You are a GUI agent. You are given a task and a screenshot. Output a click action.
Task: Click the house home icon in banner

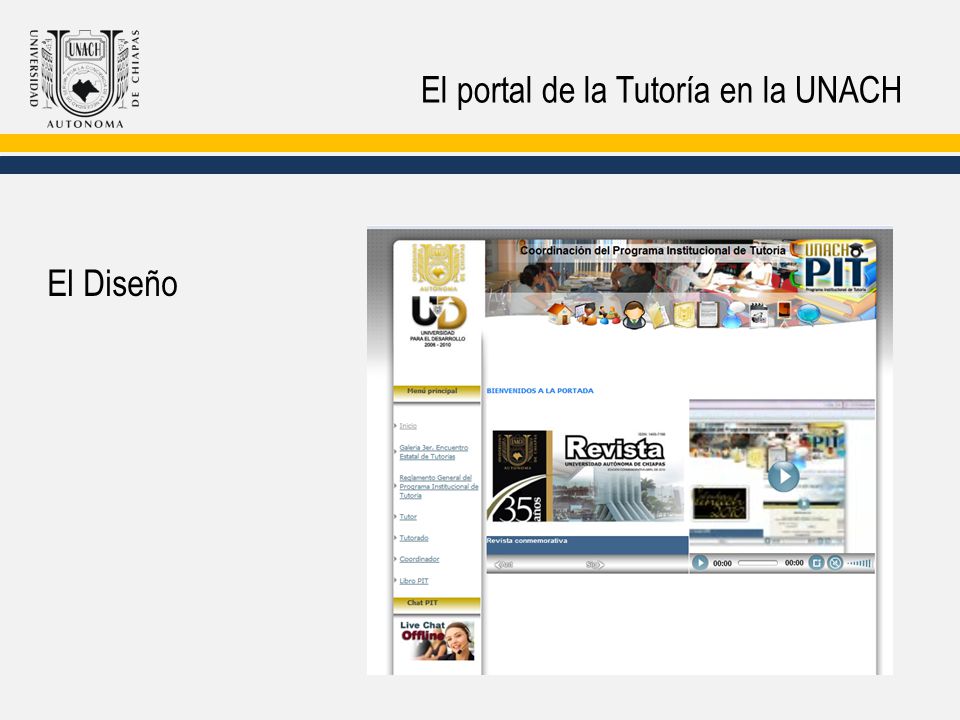559,314
